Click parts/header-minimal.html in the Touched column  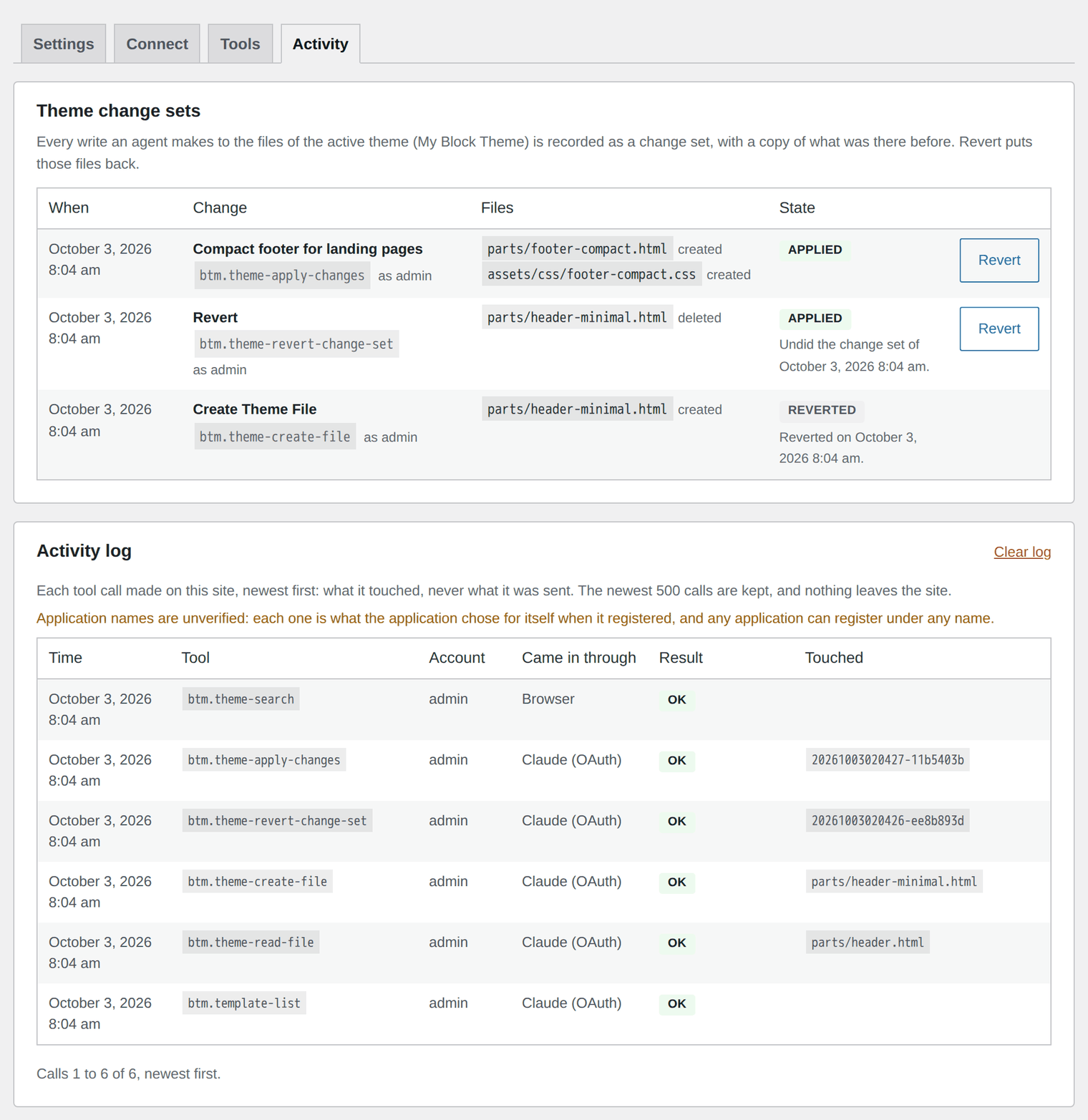click(x=894, y=882)
